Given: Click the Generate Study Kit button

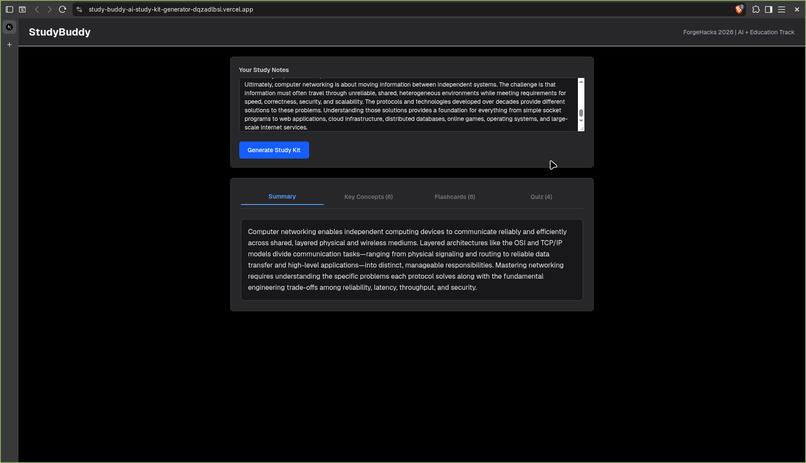Looking at the screenshot, I should click(x=274, y=150).
